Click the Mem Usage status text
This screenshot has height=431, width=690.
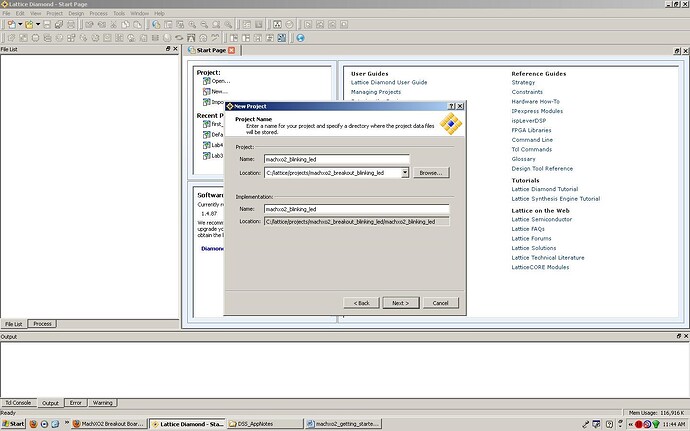[x=656, y=413]
